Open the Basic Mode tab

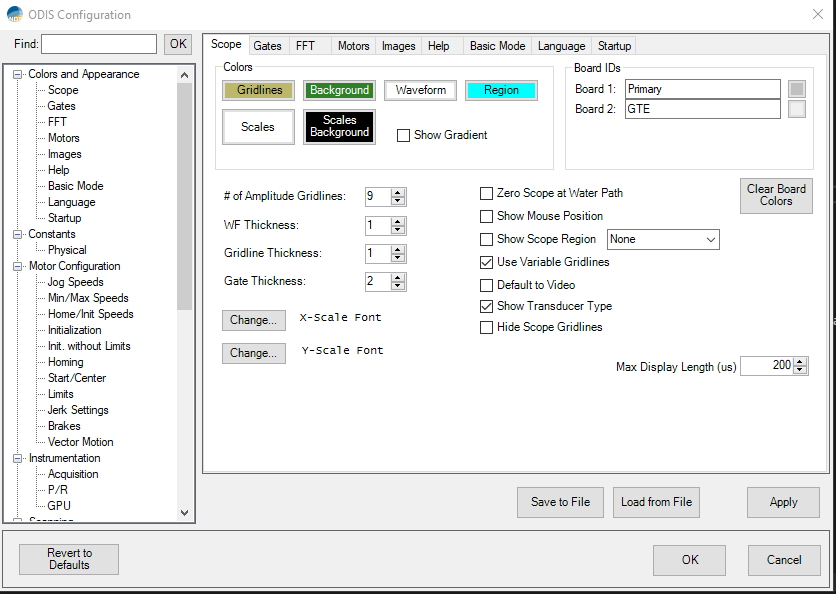pos(497,46)
